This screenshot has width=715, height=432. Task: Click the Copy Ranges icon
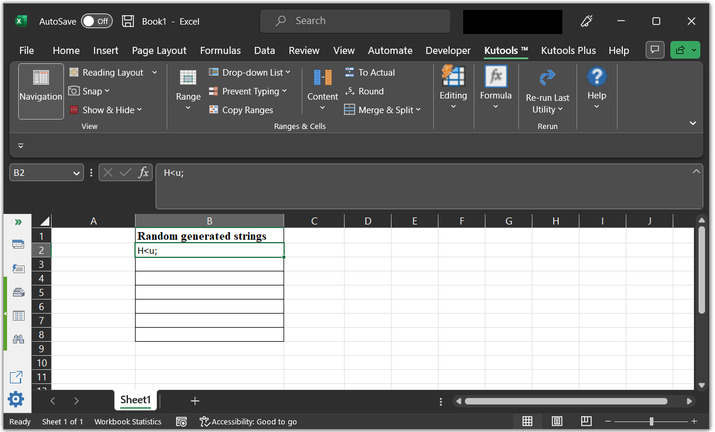coord(213,110)
